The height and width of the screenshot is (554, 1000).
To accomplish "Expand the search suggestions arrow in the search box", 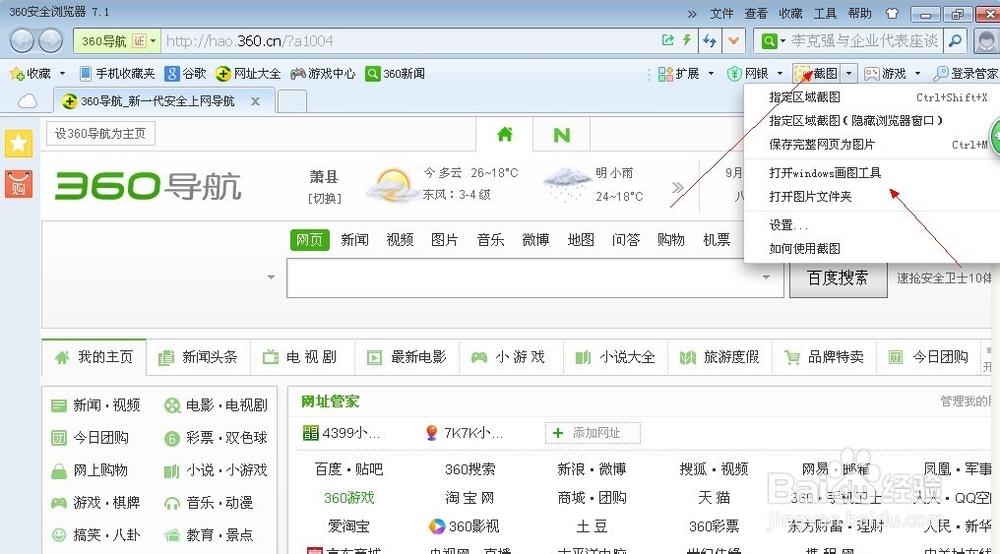I will click(766, 277).
